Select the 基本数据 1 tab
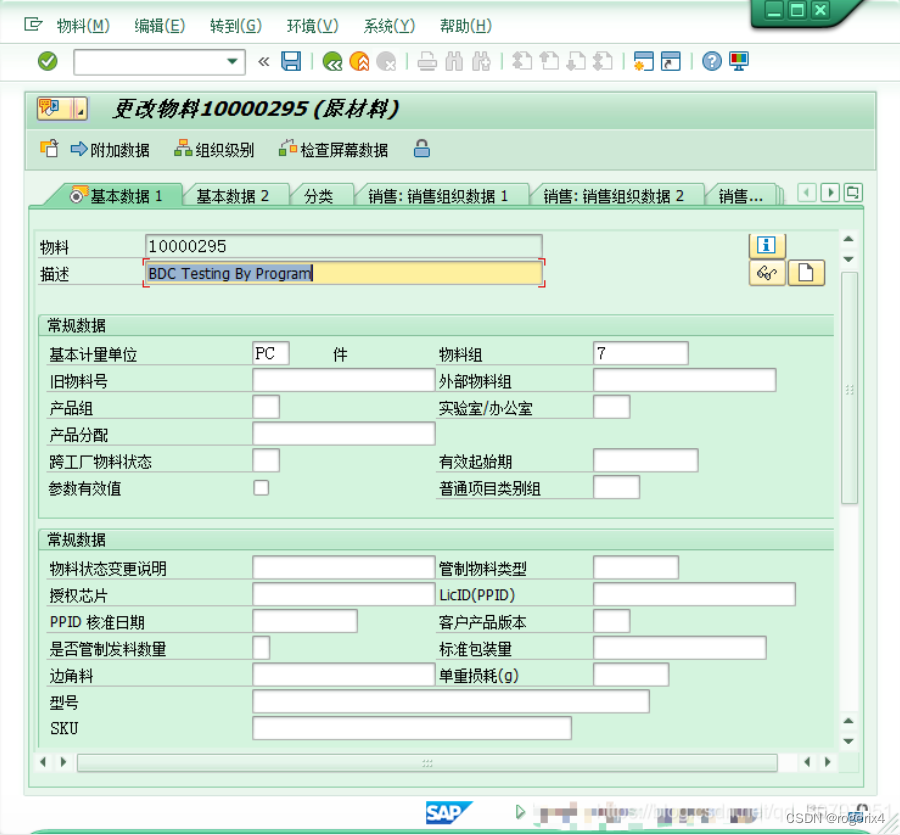Viewport: 900px width, 835px height. [x=118, y=196]
